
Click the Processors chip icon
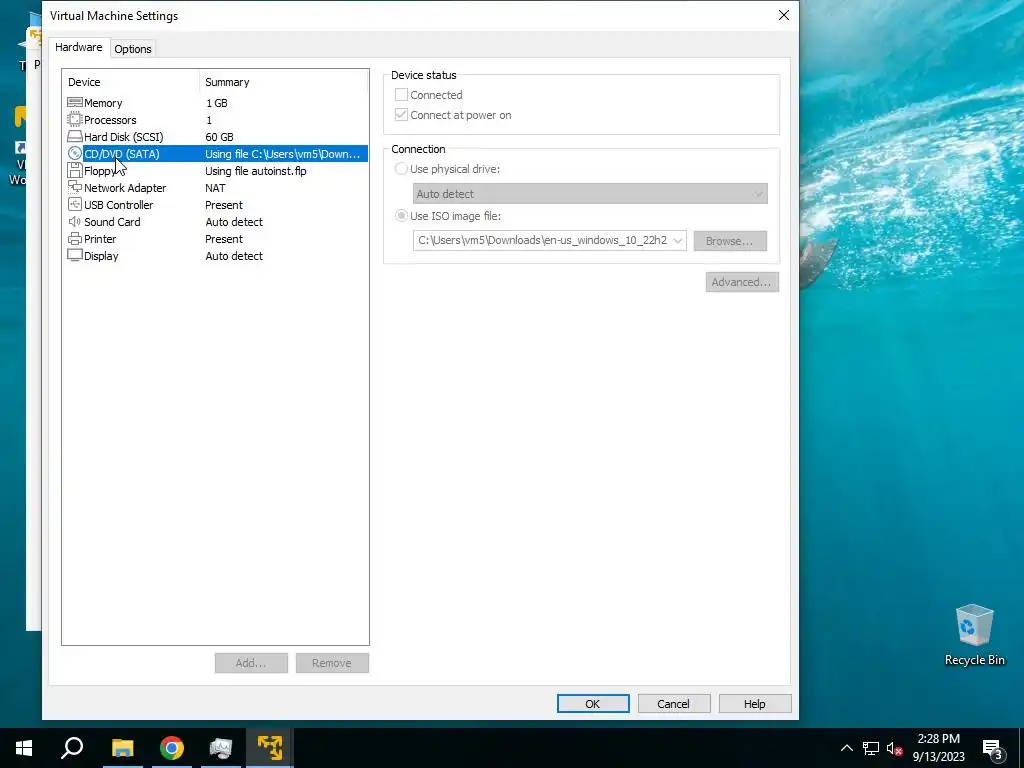pos(74,120)
